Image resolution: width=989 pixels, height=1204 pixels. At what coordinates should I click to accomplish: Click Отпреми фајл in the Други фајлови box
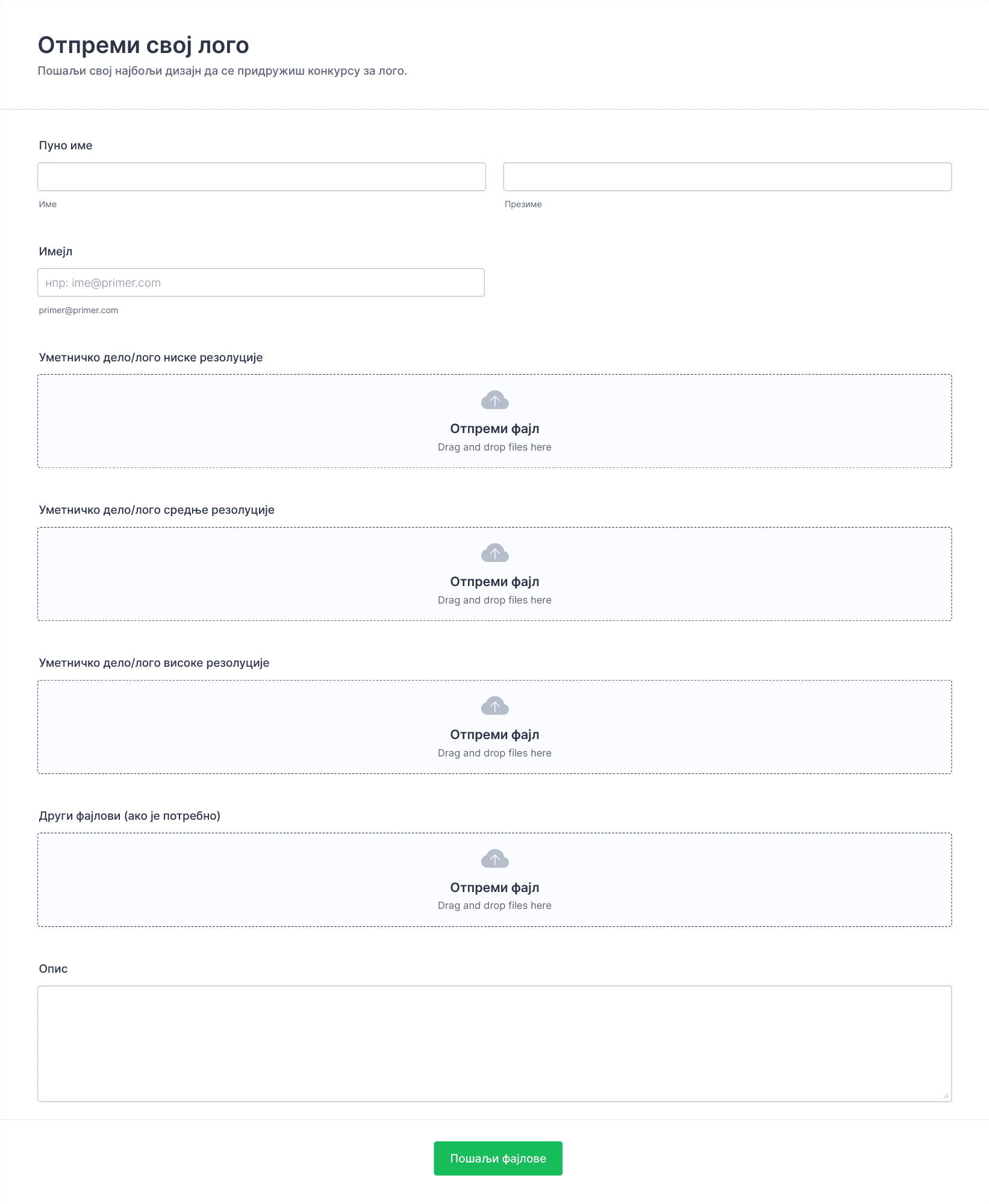point(494,888)
